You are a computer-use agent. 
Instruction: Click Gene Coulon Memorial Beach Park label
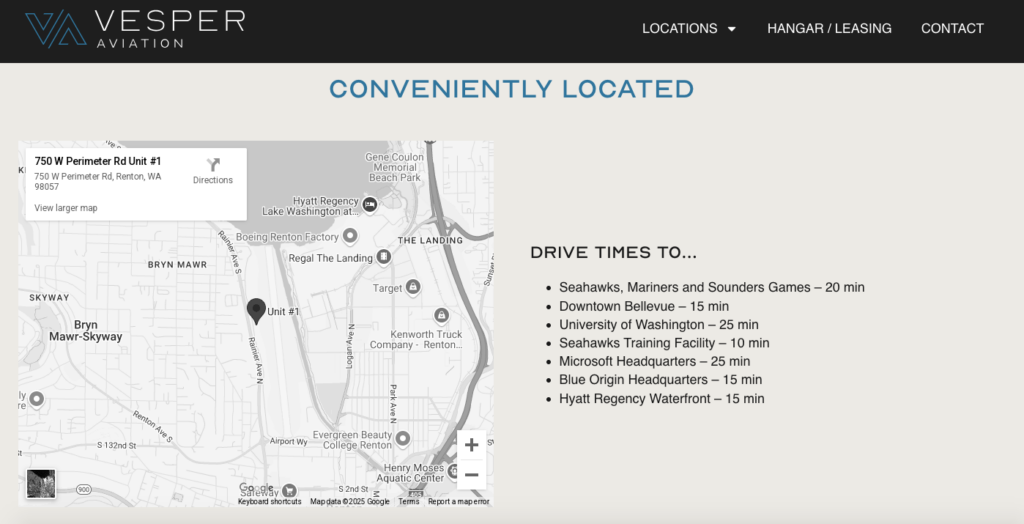click(394, 167)
